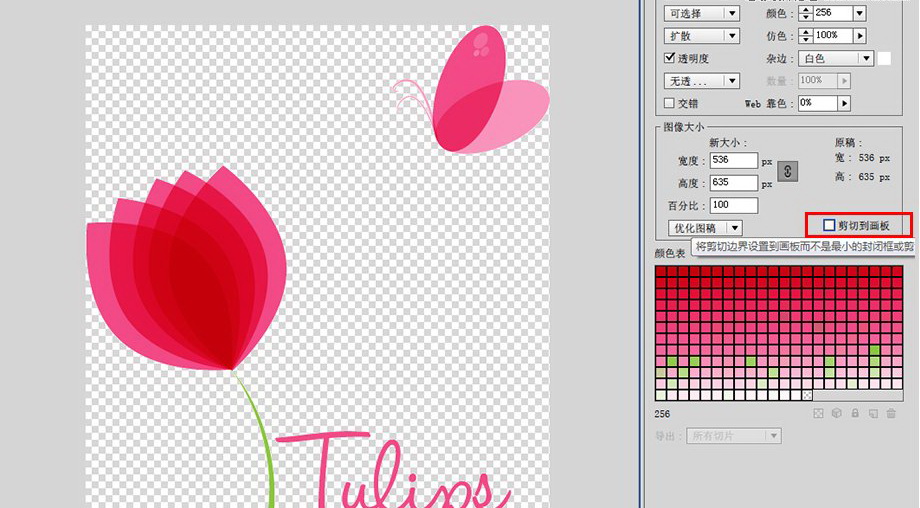
Task: Open the 可选择 color reduction dropdown
Action: 702,13
